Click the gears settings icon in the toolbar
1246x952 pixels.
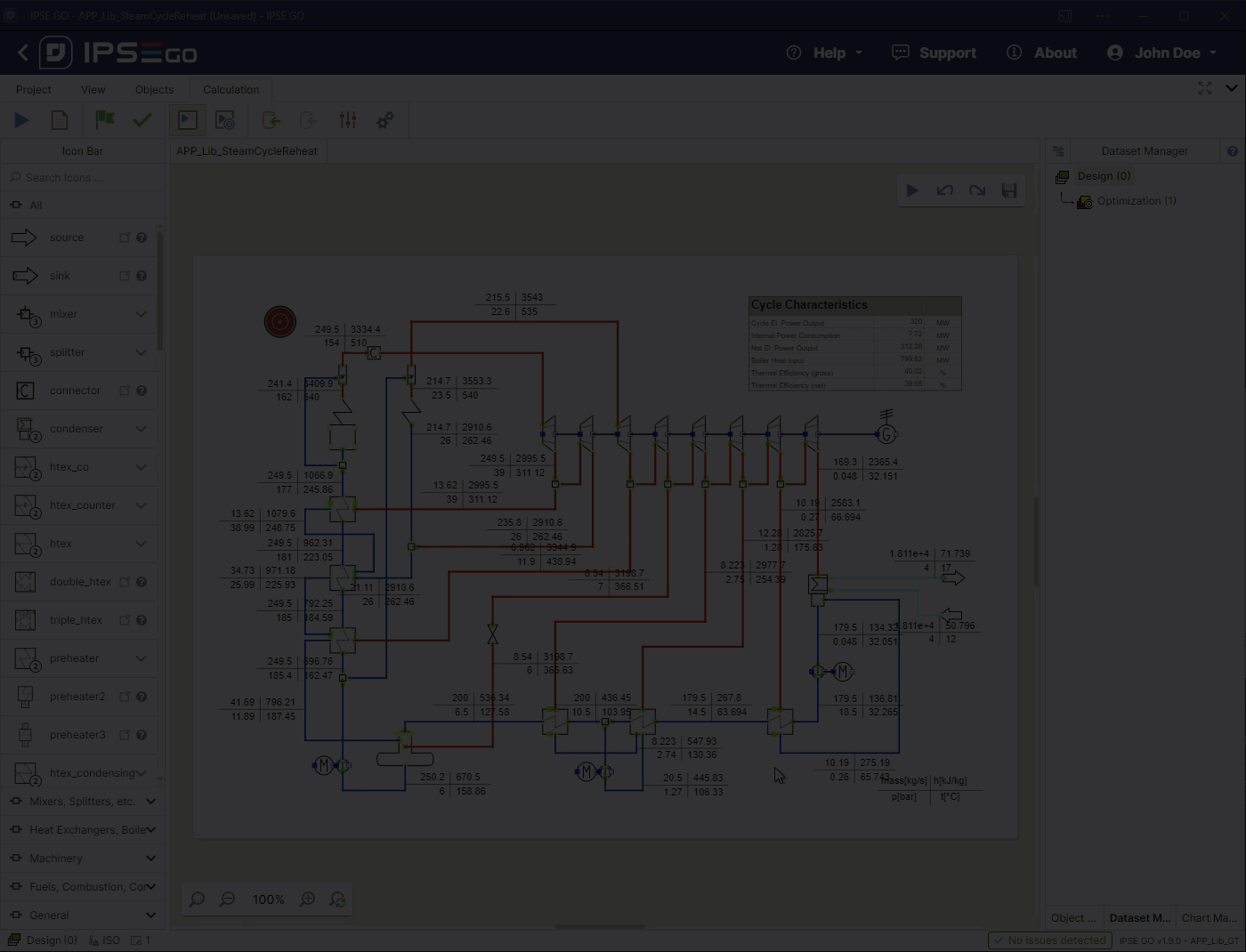click(384, 119)
